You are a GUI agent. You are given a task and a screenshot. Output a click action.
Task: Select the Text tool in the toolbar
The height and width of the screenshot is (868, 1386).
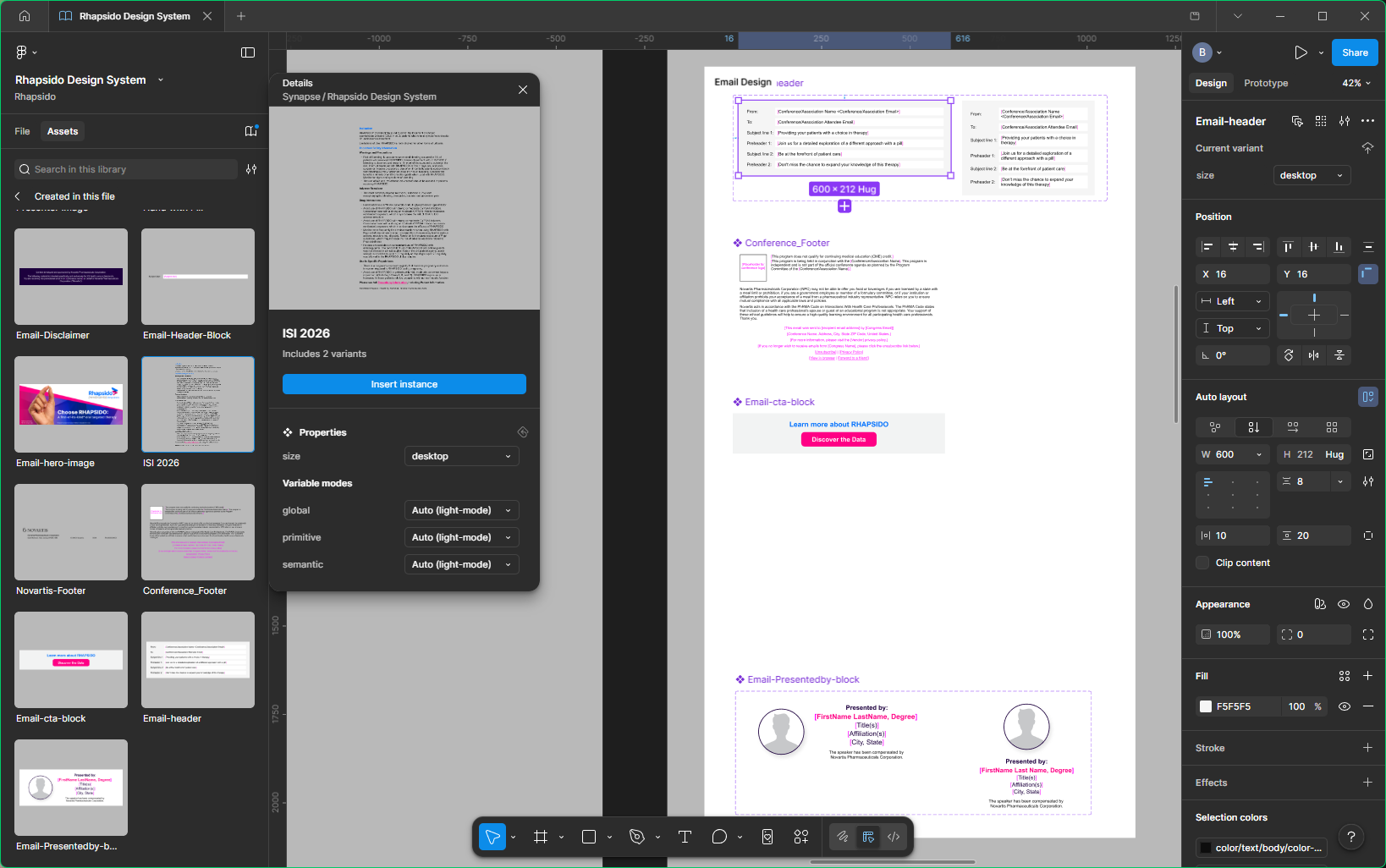click(685, 836)
